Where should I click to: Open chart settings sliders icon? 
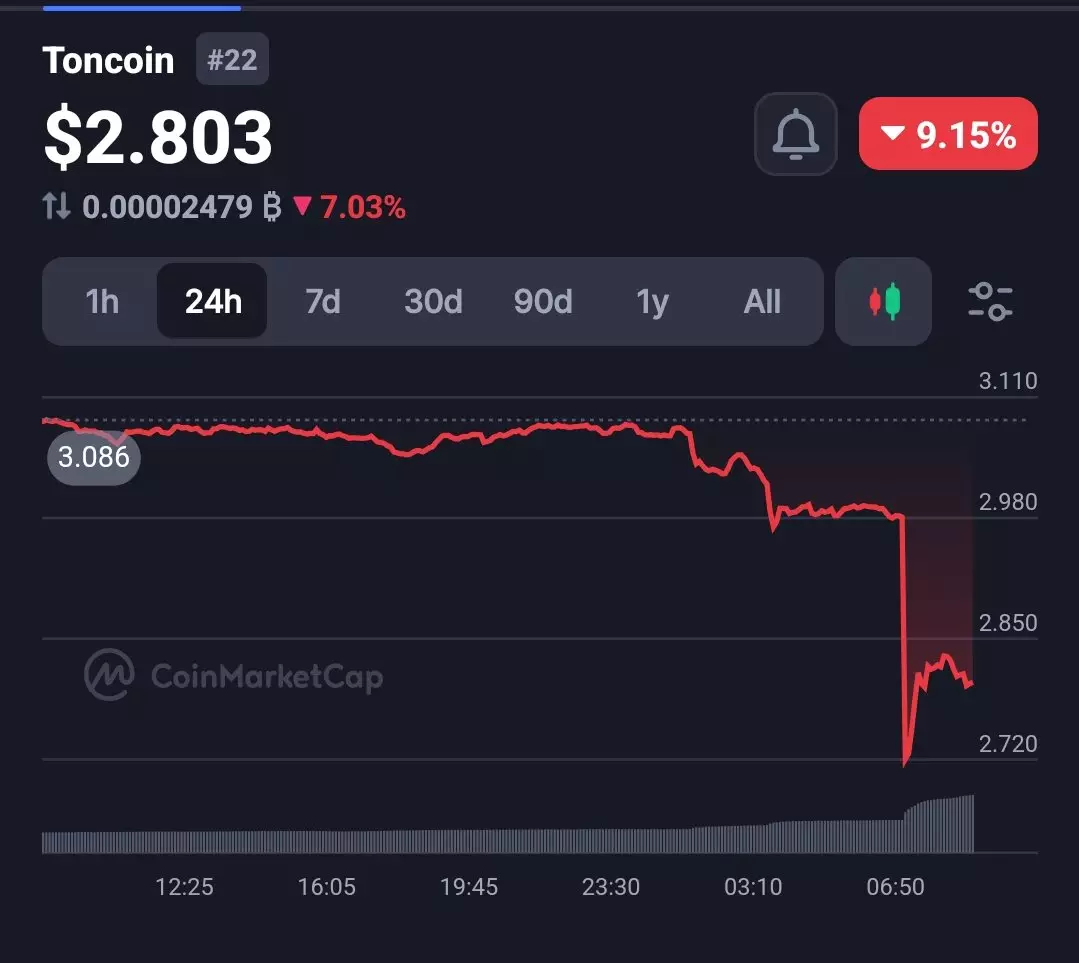tap(990, 301)
